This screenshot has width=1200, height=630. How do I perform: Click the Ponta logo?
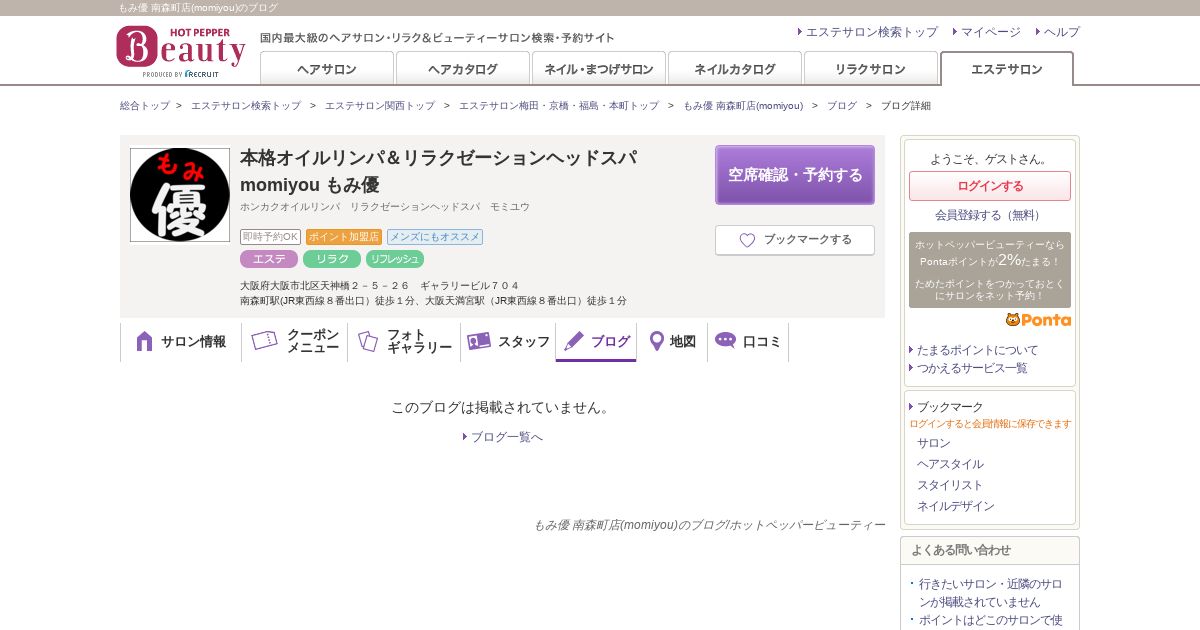coord(1038,320)
